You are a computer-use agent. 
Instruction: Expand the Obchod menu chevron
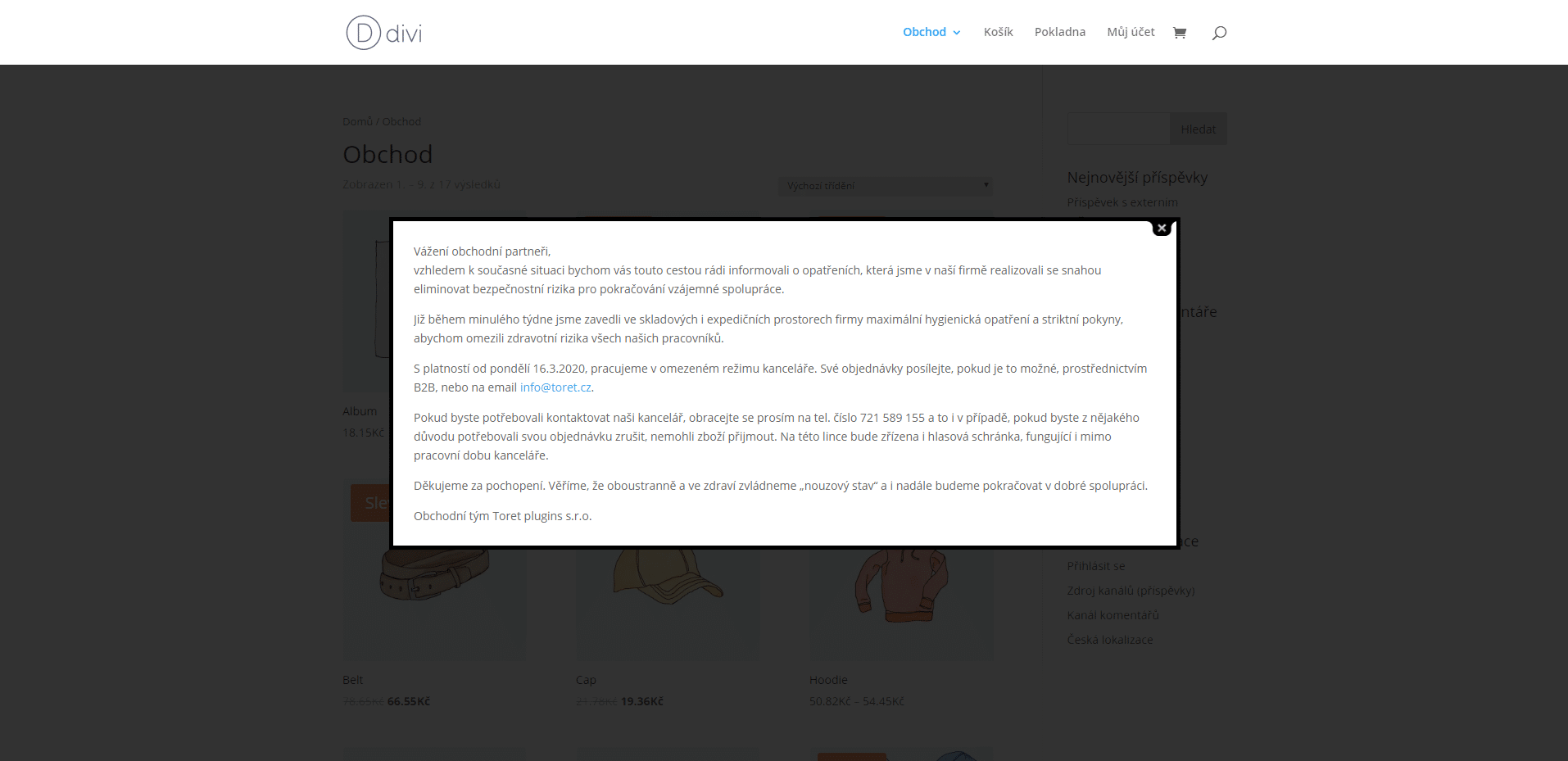pos(956,33)
